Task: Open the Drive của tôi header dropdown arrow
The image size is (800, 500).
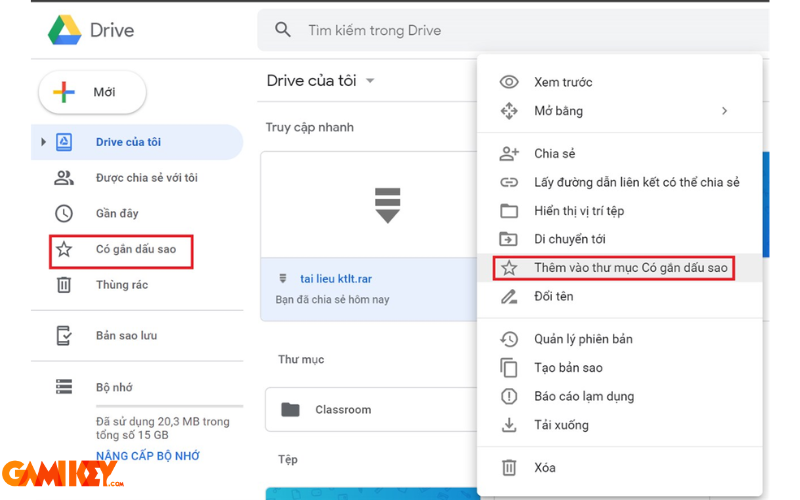Action: [x=370, y=81]
